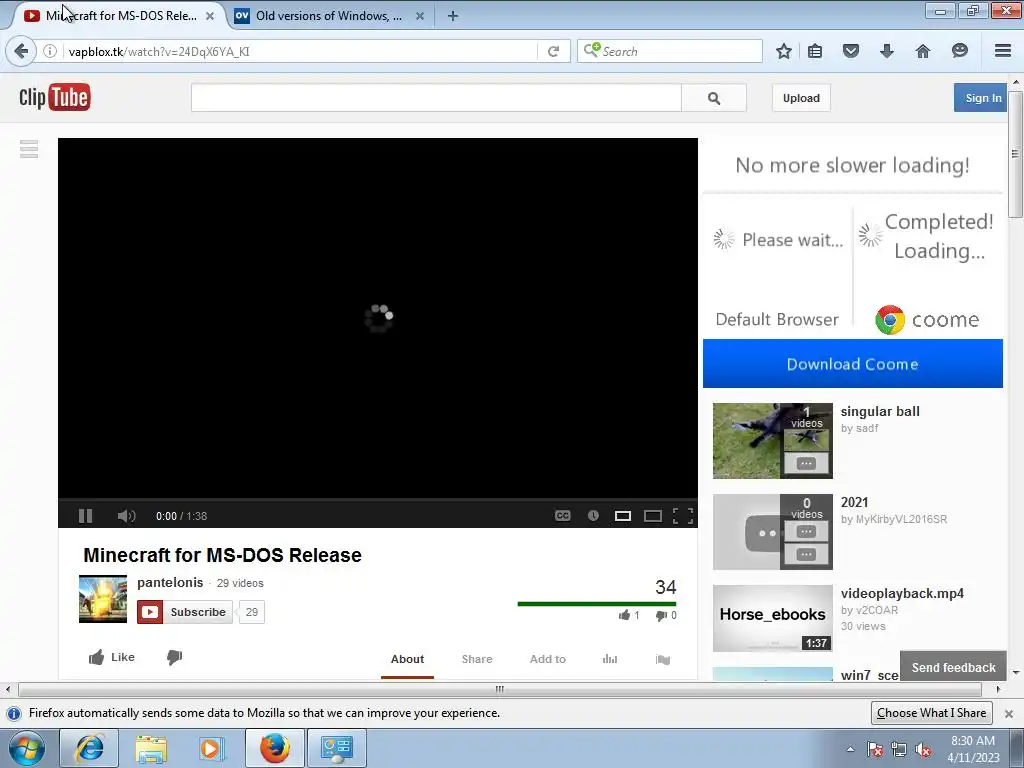Click the Upload button
Image resolution: width=1024 pixels, height=768 pixels.
(801, 98)
